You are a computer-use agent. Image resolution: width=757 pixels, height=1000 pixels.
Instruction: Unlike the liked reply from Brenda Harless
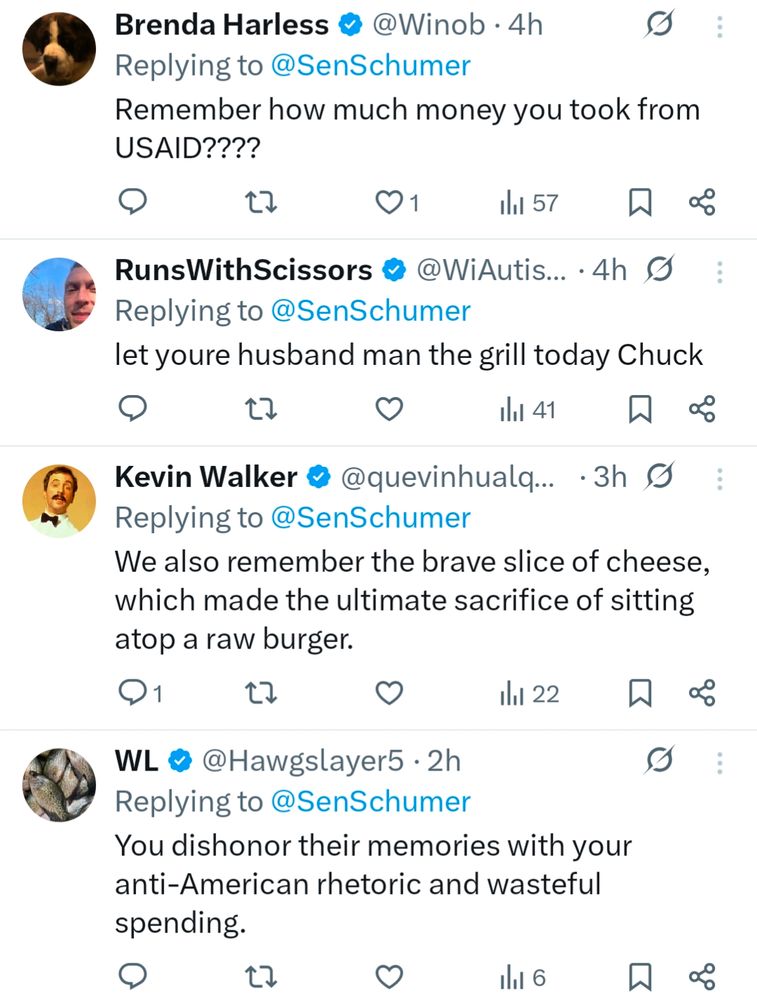tap(388, 201)
